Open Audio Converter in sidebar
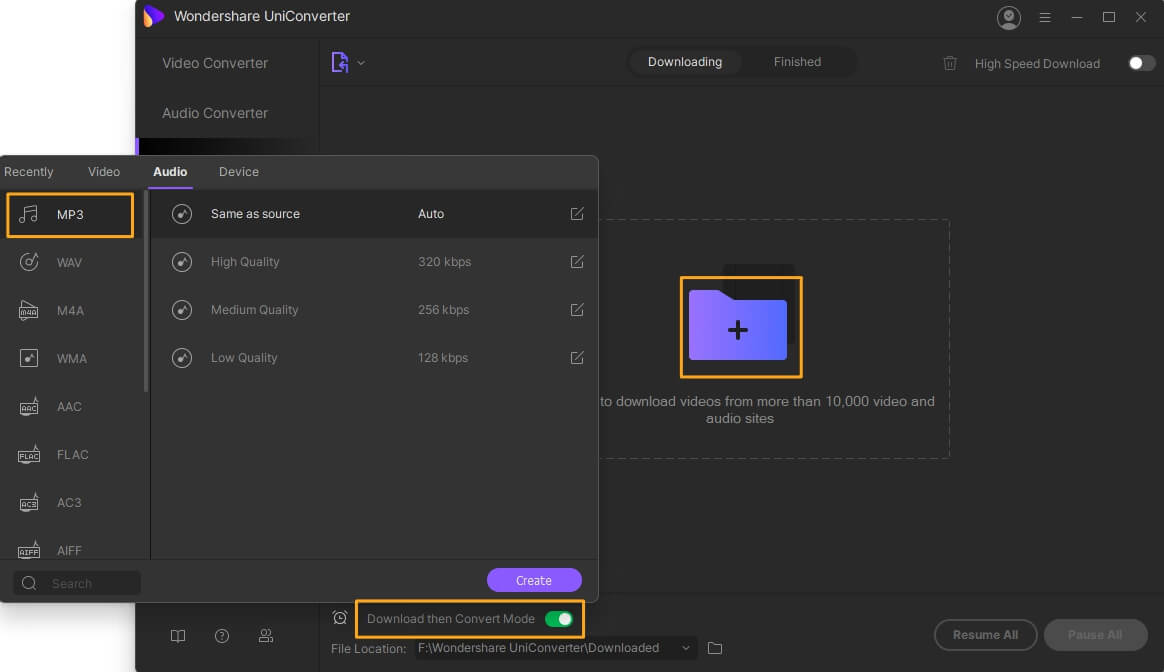Viewport: 1164px width, 672px height. (x=215, y=113)
